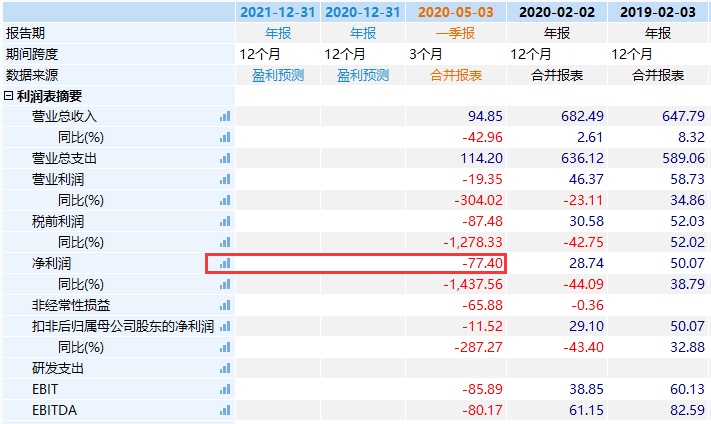Screen dimensions: 711x424
Task: Open 合并报表 link under 2020-05-03
Action: pyautogui.click(x=456, y=75)
